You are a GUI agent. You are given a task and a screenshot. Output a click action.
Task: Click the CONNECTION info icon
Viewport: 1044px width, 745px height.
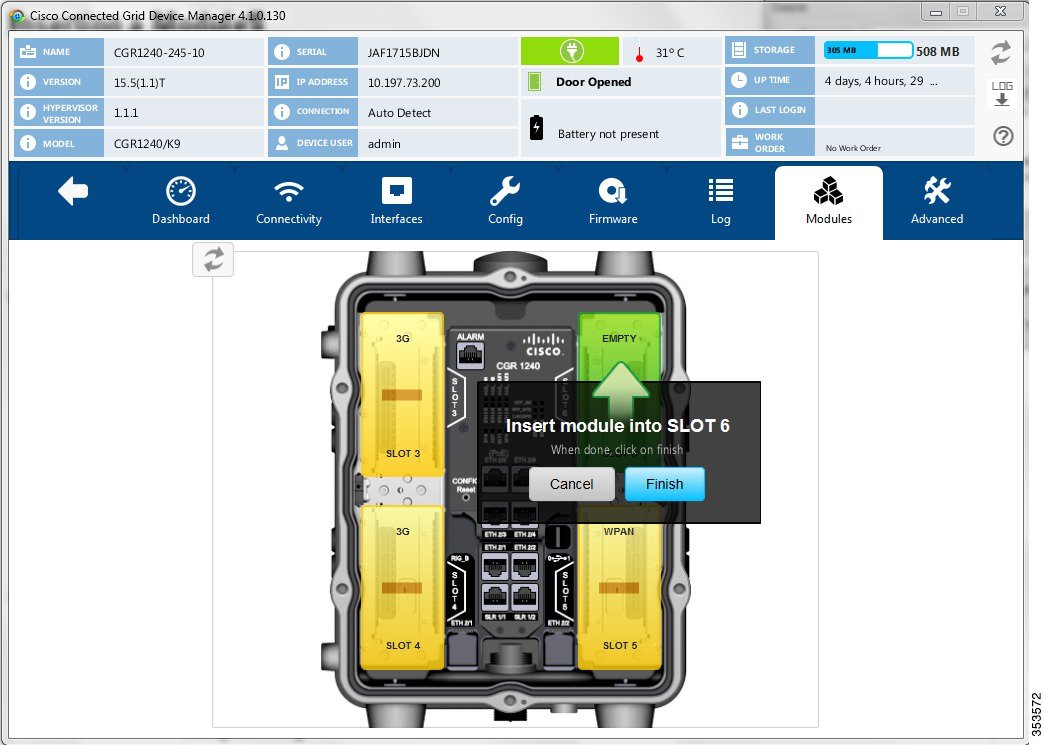[x=282, y=112]
